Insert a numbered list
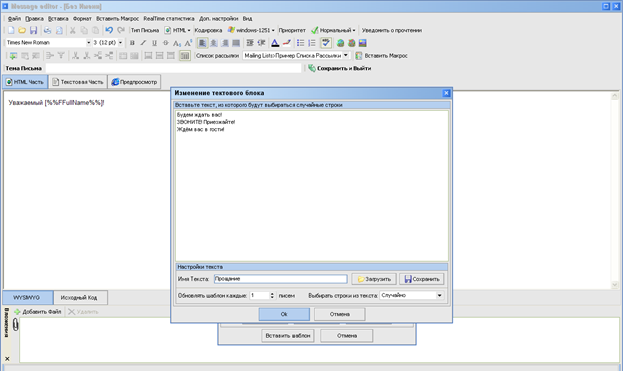625x372 pixels. point(312,43)
